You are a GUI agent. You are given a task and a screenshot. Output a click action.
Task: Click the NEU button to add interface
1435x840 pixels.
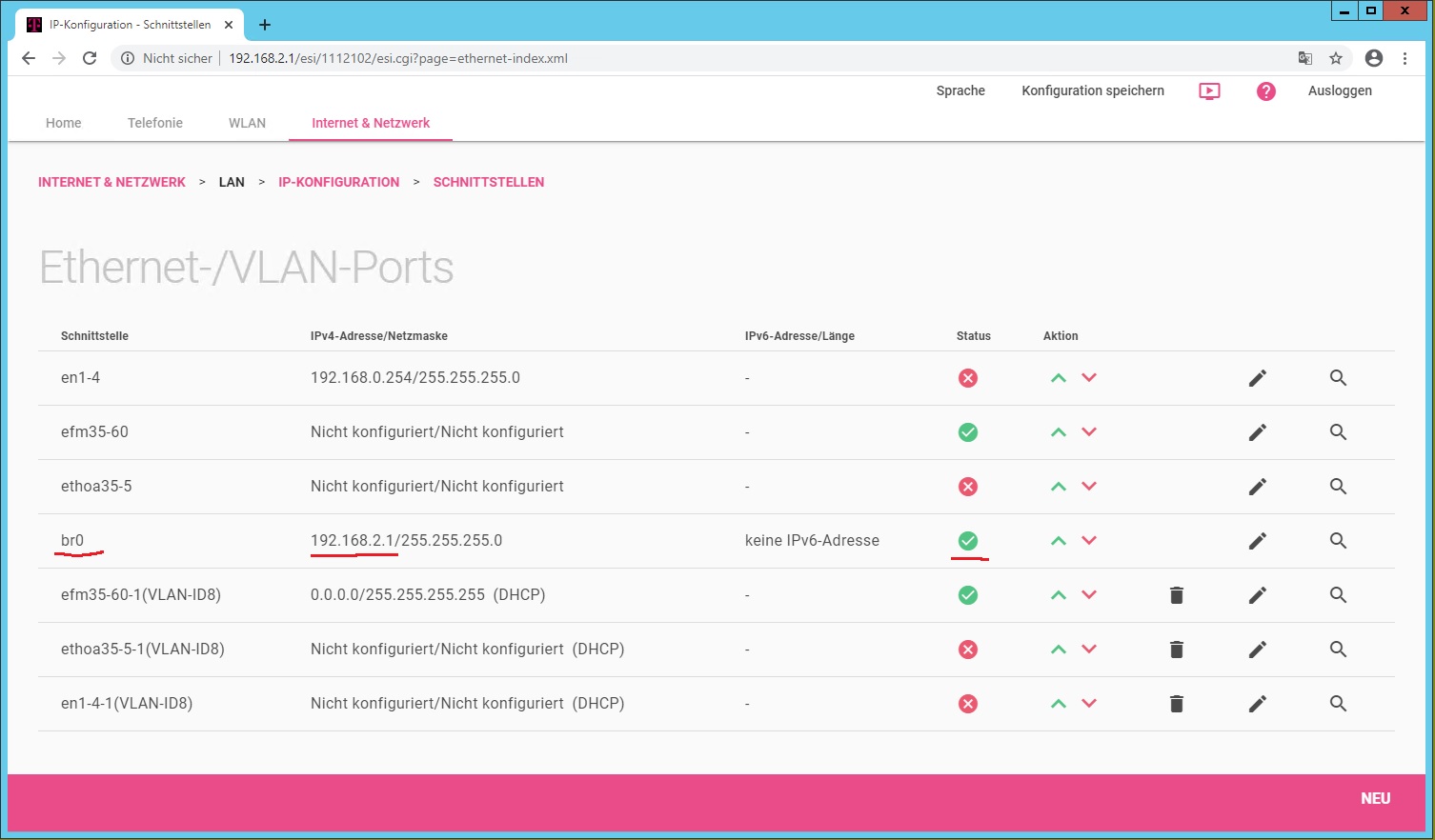click(1375, 799)
